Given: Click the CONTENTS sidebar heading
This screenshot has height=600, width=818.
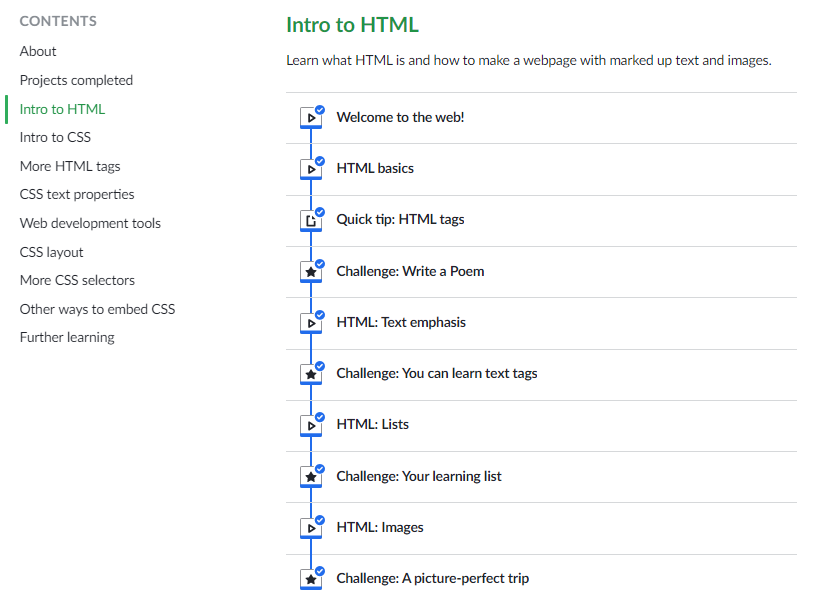Looking at the screenshot, I should pyautogui.click(x=58, y=21).
